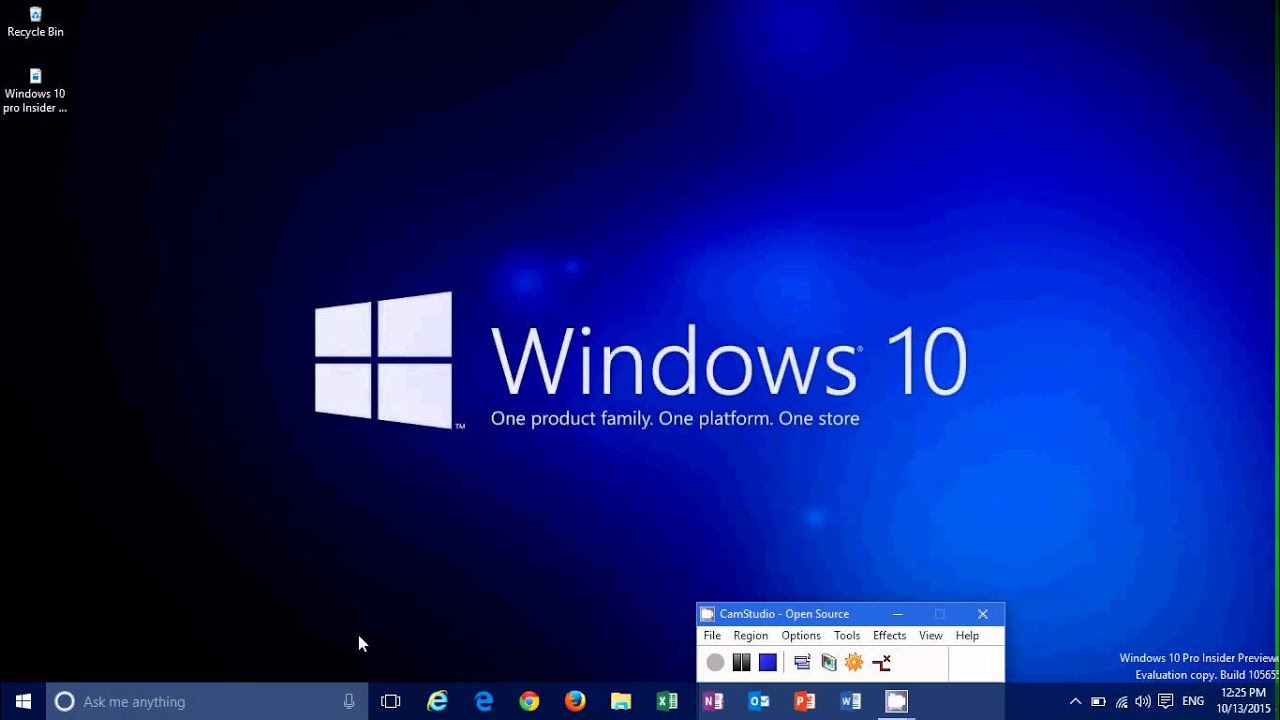Launch Word from the taskbar
The image size is (1280, 720).
tap(851, 701)
